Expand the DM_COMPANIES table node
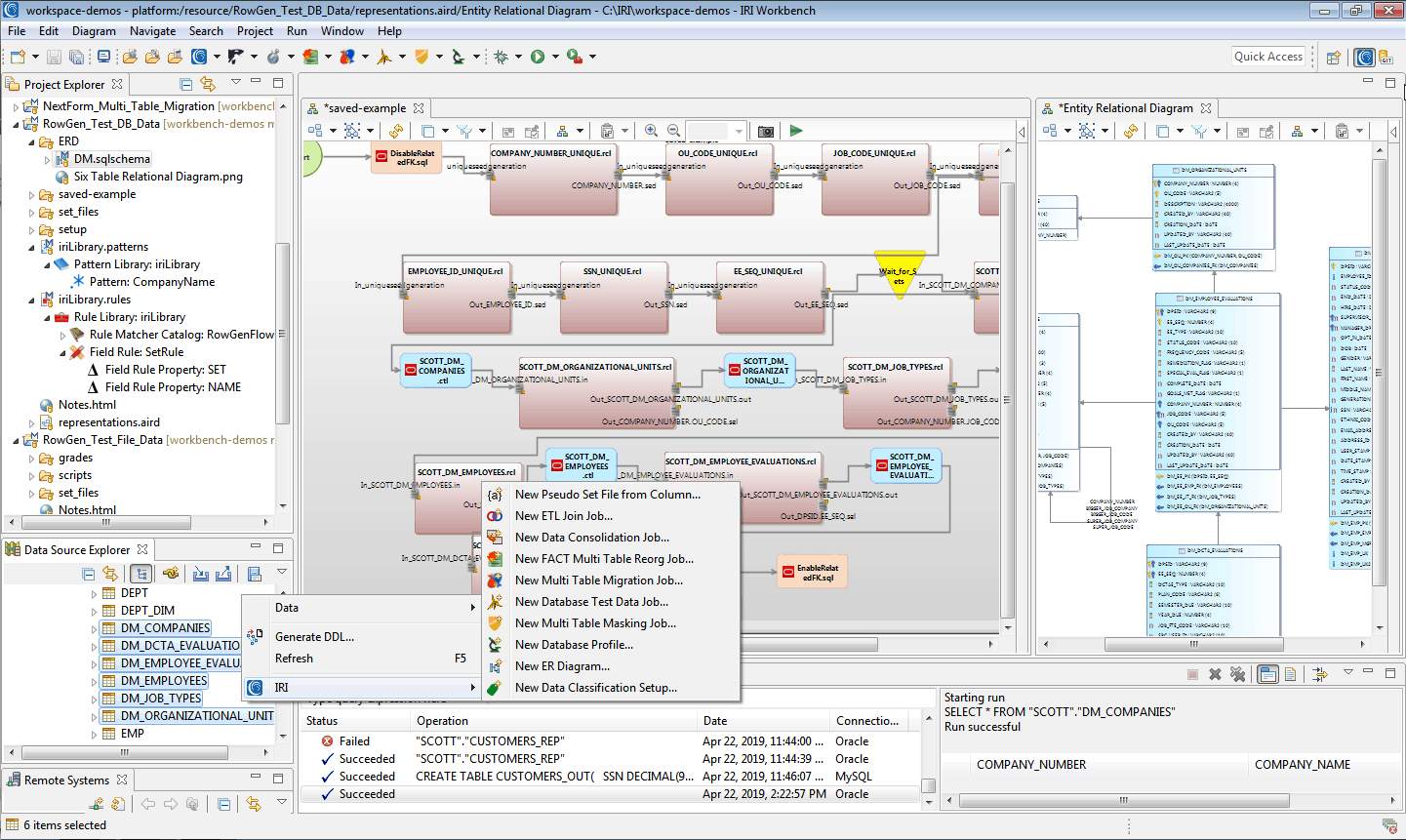Screen dimensions: 1406x840 pos(95,628)
